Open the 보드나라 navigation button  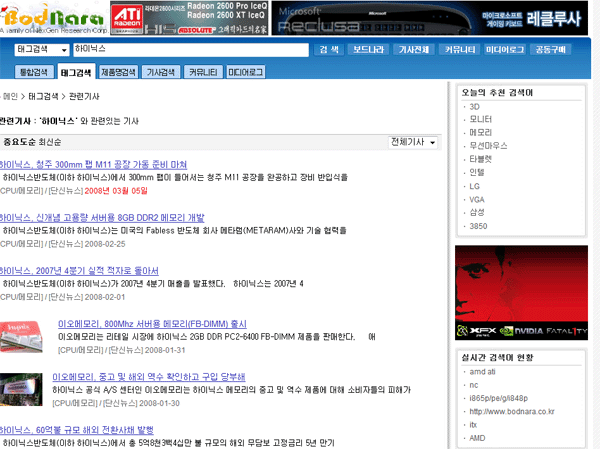point(368,49)
